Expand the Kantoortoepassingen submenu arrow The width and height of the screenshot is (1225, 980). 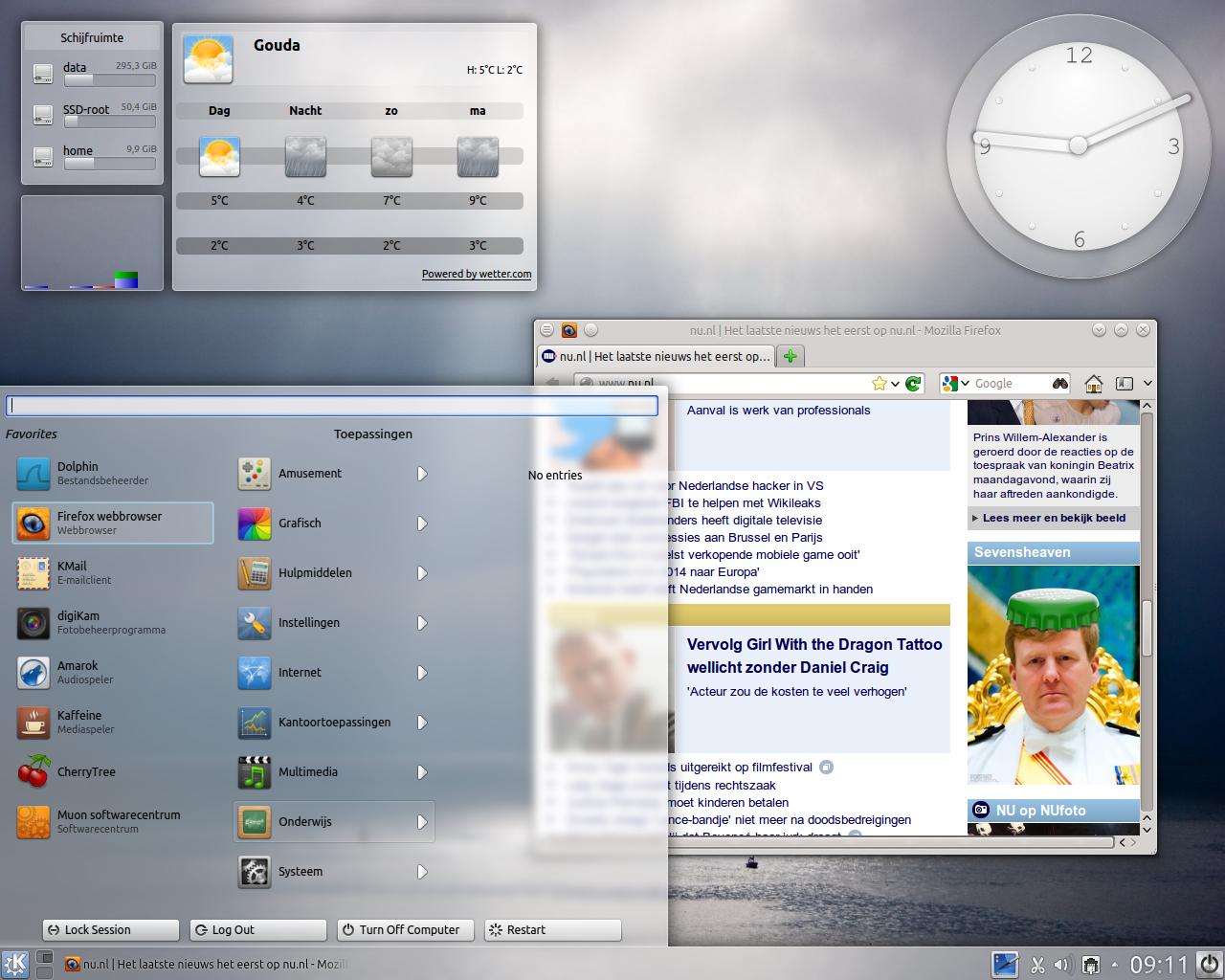tap(422, 723)
